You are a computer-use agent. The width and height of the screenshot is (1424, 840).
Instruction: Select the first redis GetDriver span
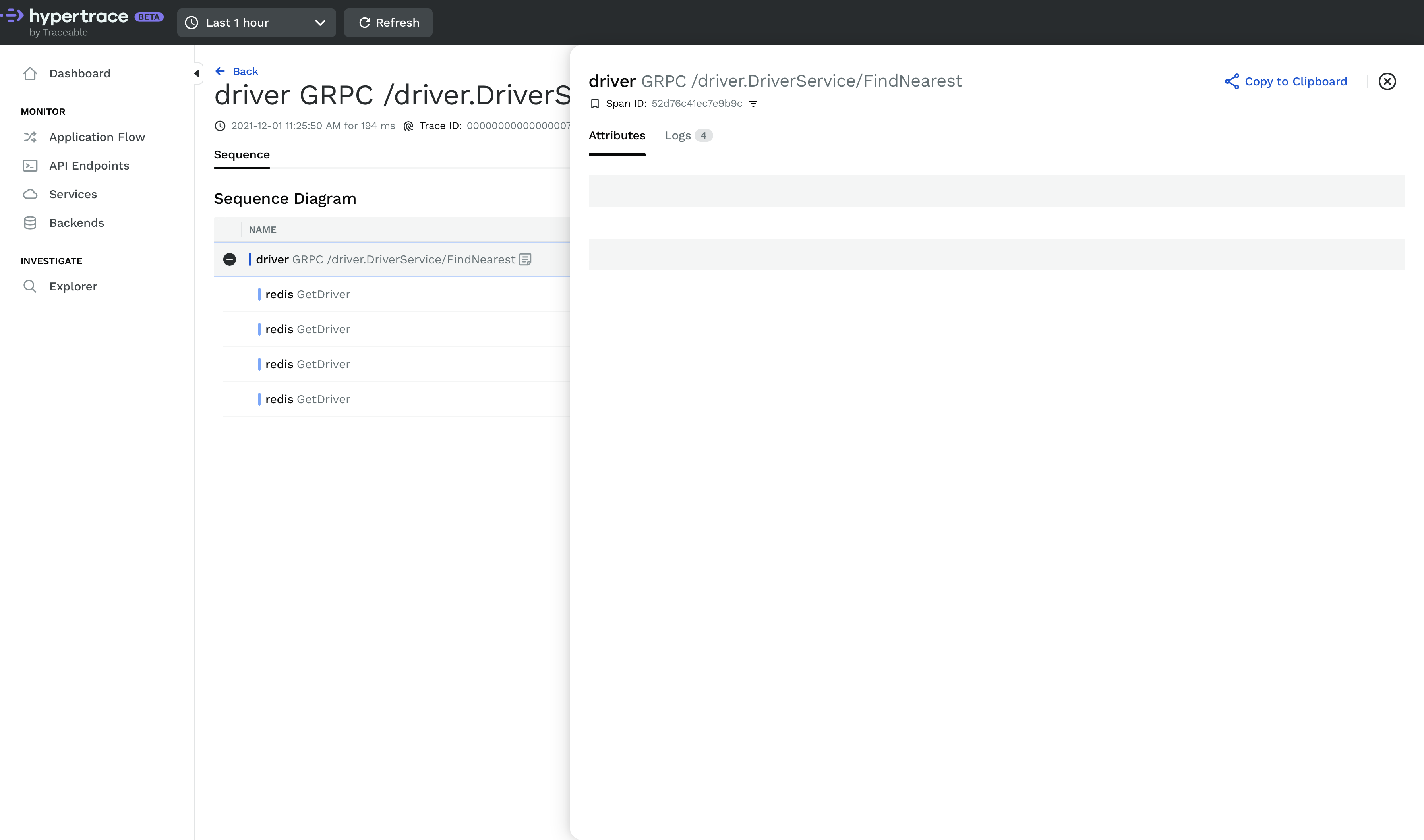[x=308, y=294]
